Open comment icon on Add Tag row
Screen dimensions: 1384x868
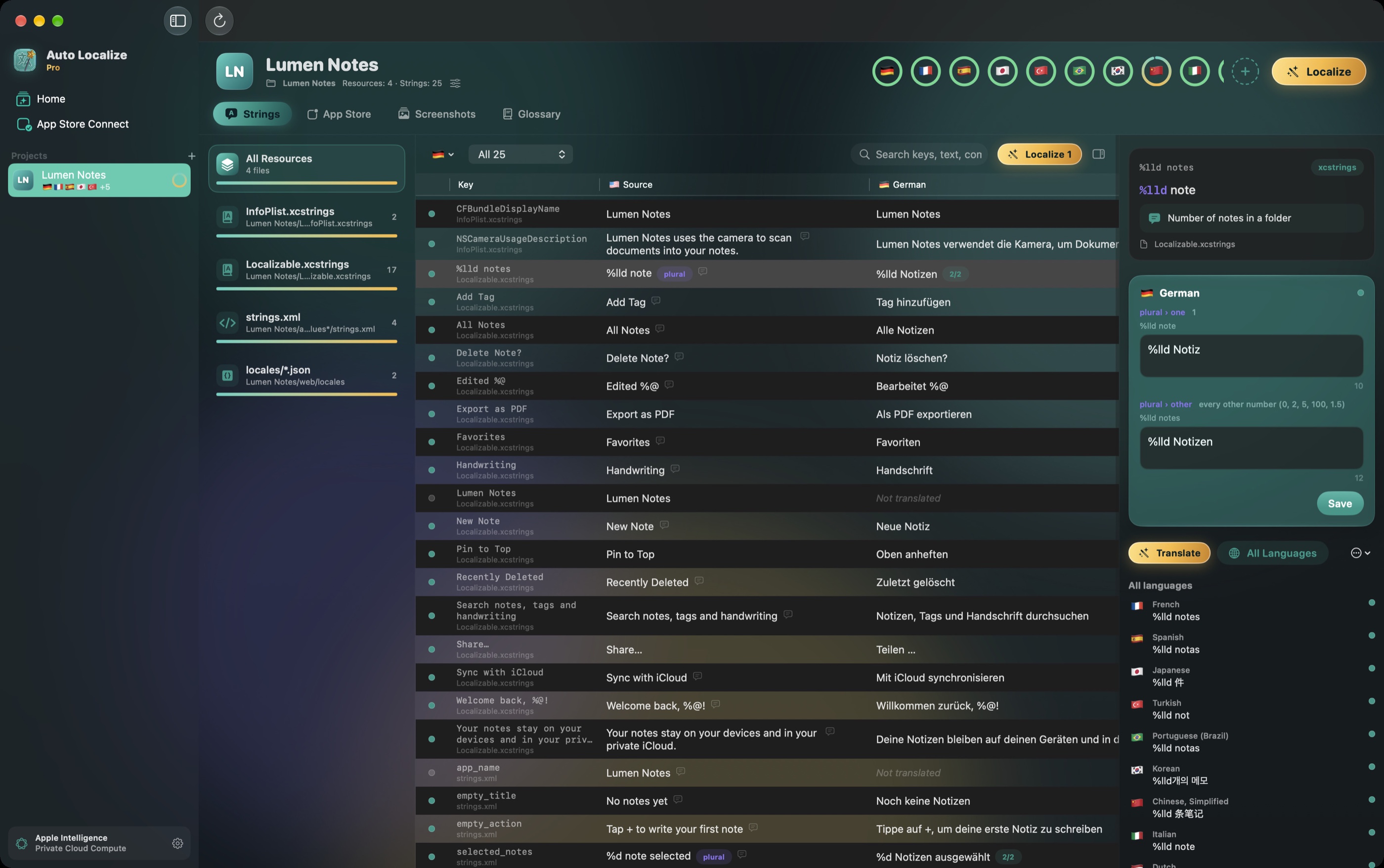coord(655,300)
